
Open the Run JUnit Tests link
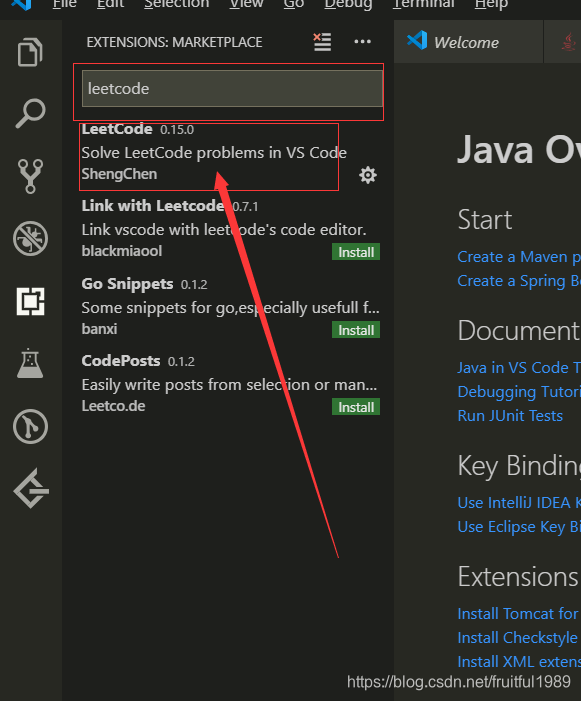[510, 416]
